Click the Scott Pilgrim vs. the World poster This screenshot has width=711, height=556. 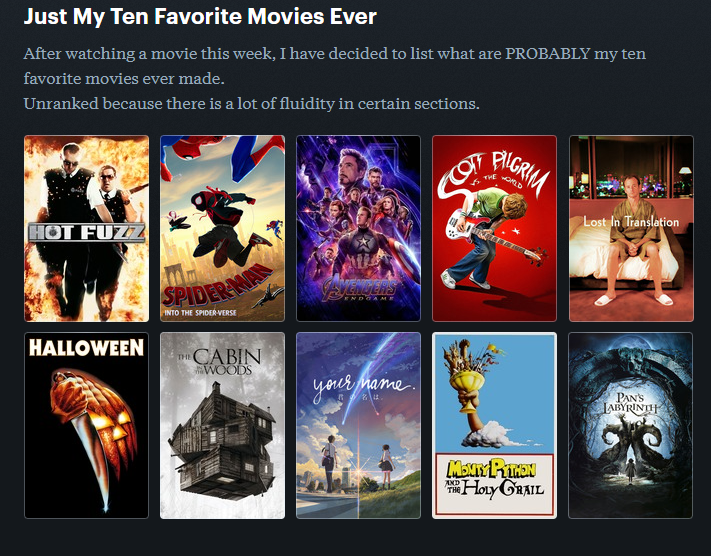[494, 229]
